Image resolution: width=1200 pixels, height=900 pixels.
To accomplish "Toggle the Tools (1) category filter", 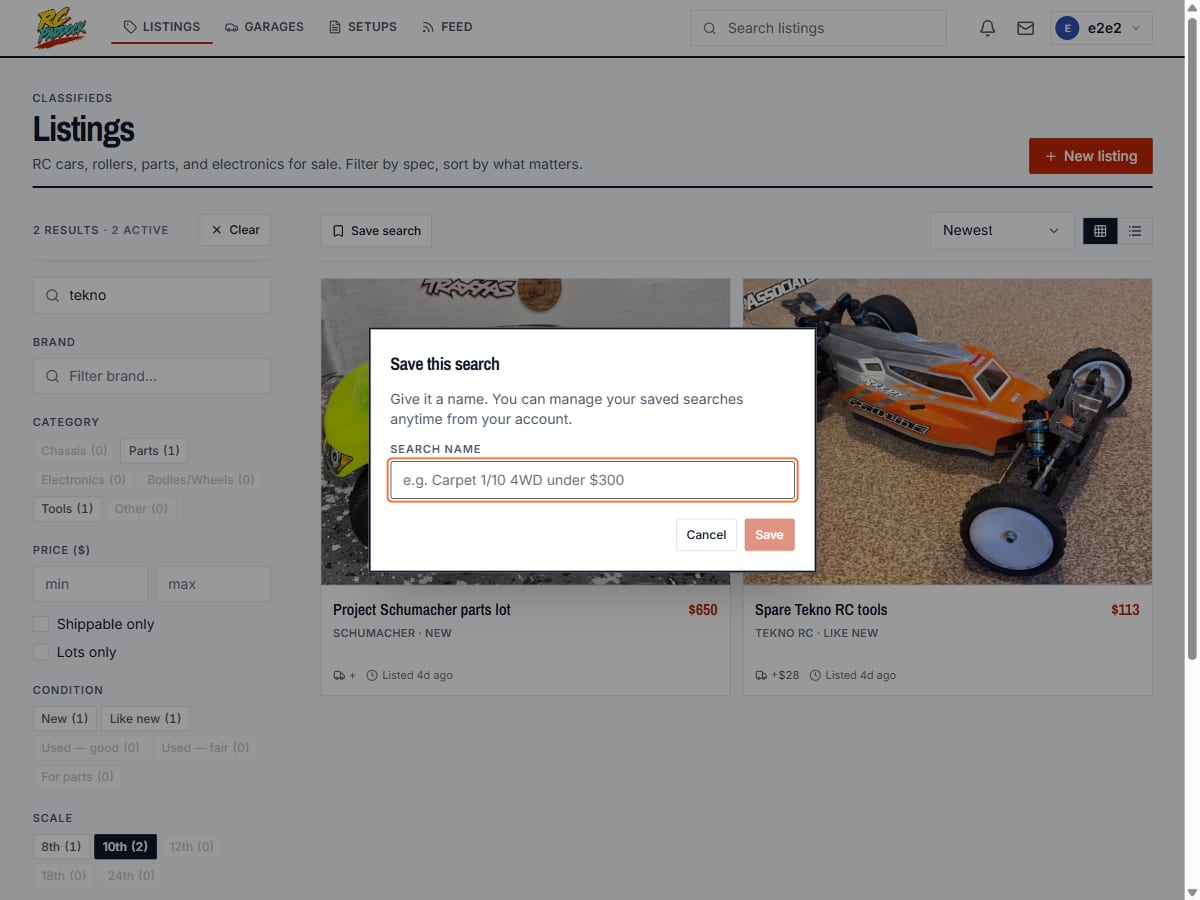I will tap(67, 509).
